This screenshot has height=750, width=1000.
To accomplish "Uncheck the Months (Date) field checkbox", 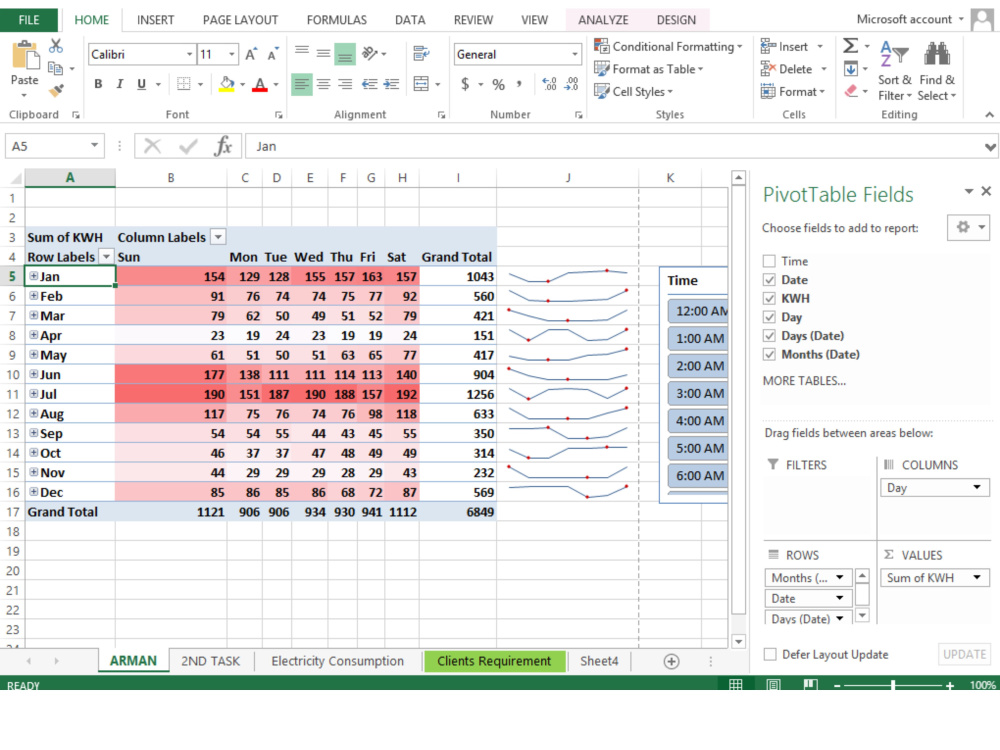I will point(769,355).
